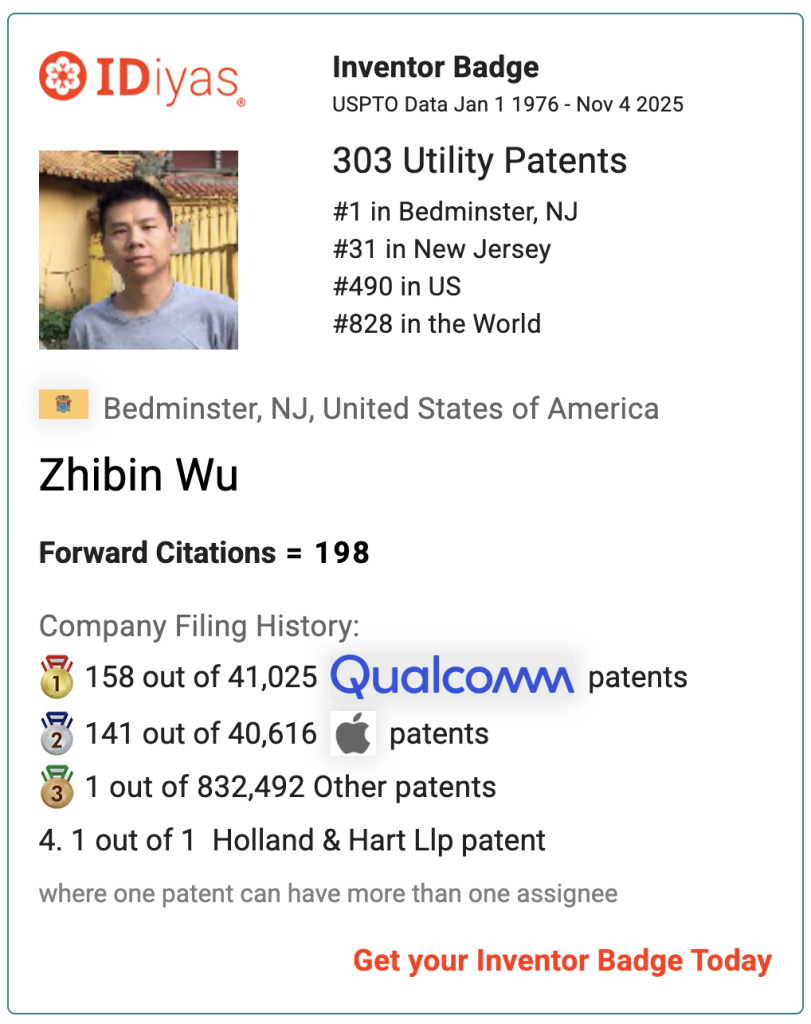
Task: Click the Qualcomm logo
Action: [x=452, y=677]
